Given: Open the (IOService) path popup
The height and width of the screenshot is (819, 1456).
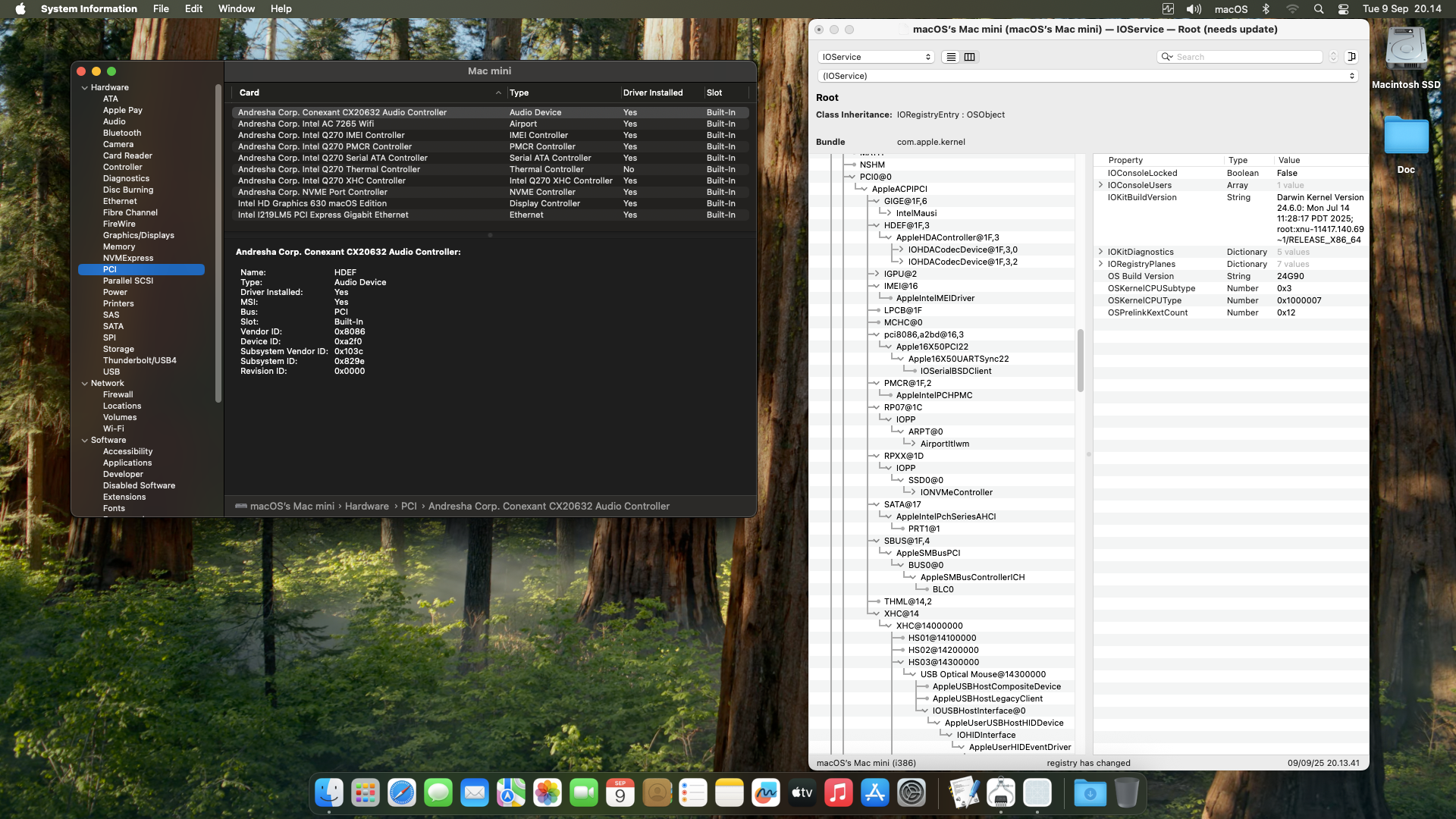Looking at the screenshot, I should (1087, 76).
